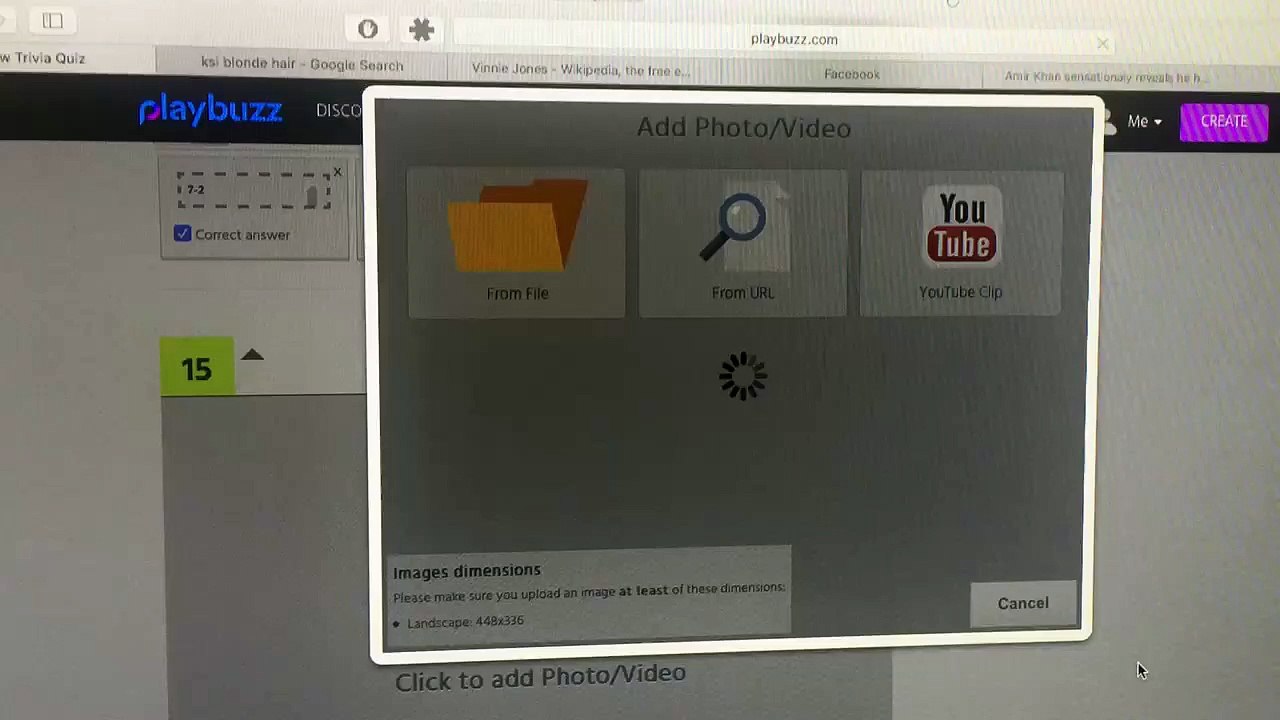
Task: Select the YouTube Clip option
Action: [961, 242]
